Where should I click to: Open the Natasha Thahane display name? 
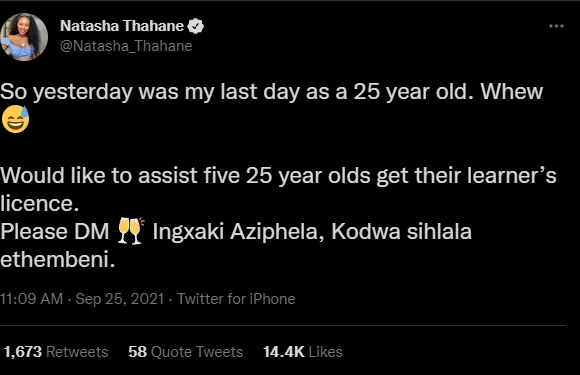(x=122, y=26)
